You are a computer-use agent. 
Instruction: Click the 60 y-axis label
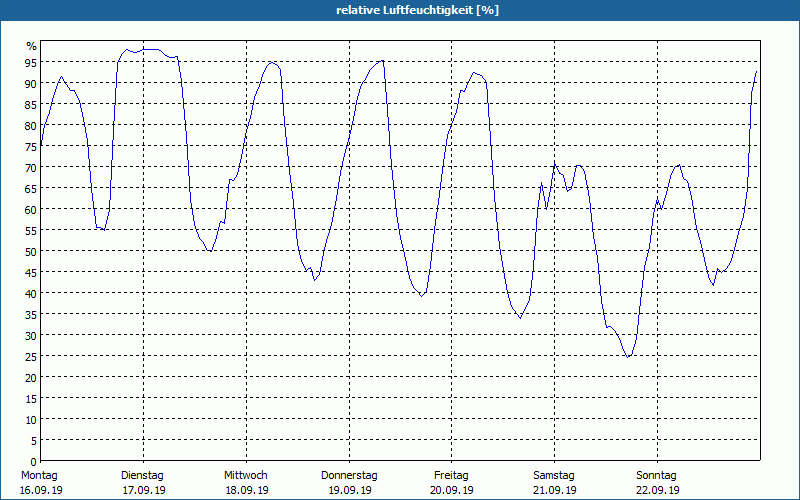(31, 209)
